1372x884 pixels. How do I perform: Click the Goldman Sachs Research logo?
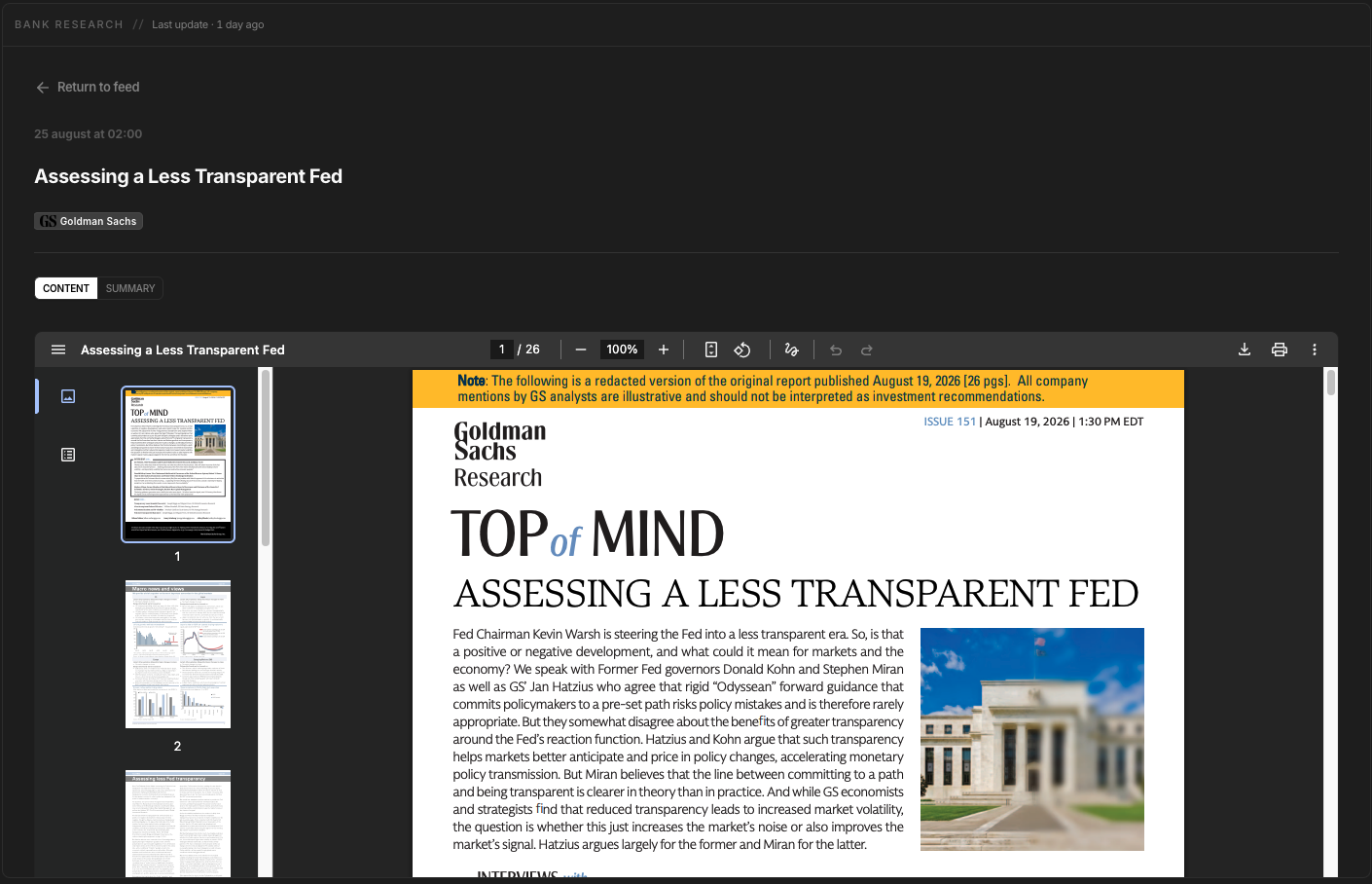[x=499, y=454]
